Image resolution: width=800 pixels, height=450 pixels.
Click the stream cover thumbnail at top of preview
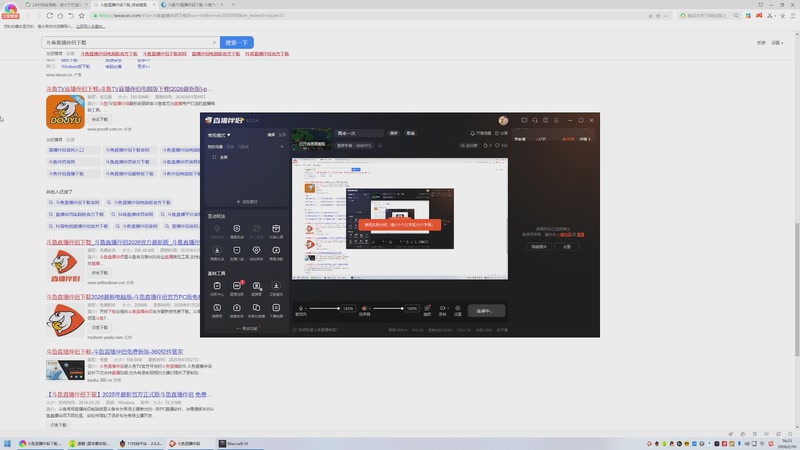pos(312,139)
